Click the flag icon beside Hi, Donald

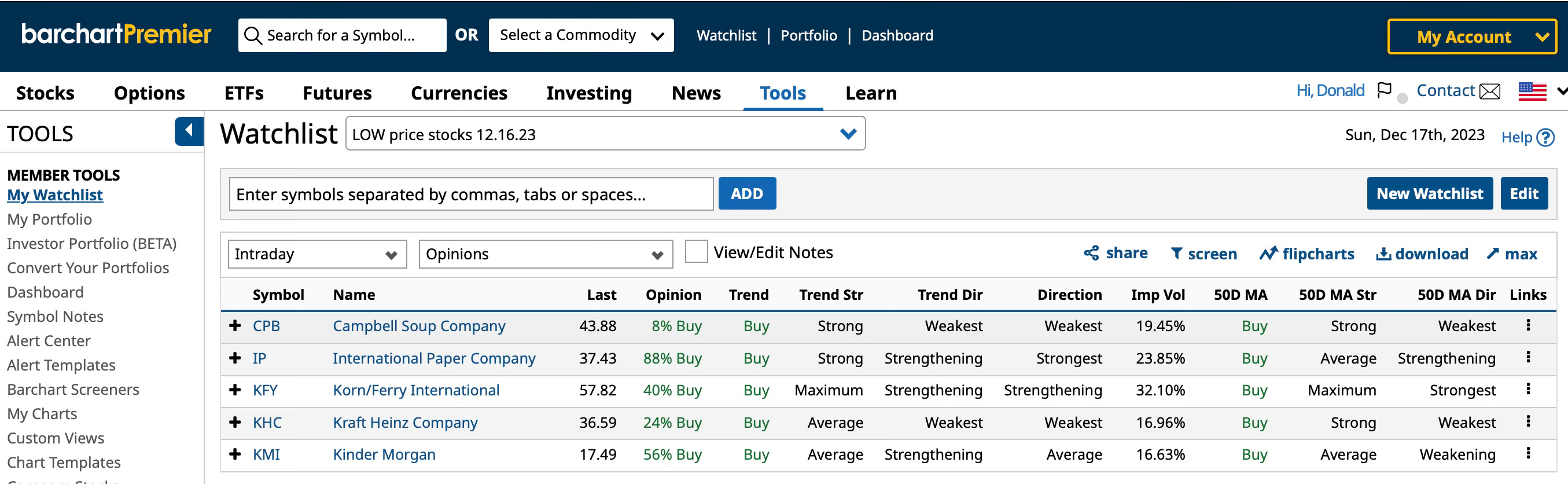click(x=1384, y=91)
